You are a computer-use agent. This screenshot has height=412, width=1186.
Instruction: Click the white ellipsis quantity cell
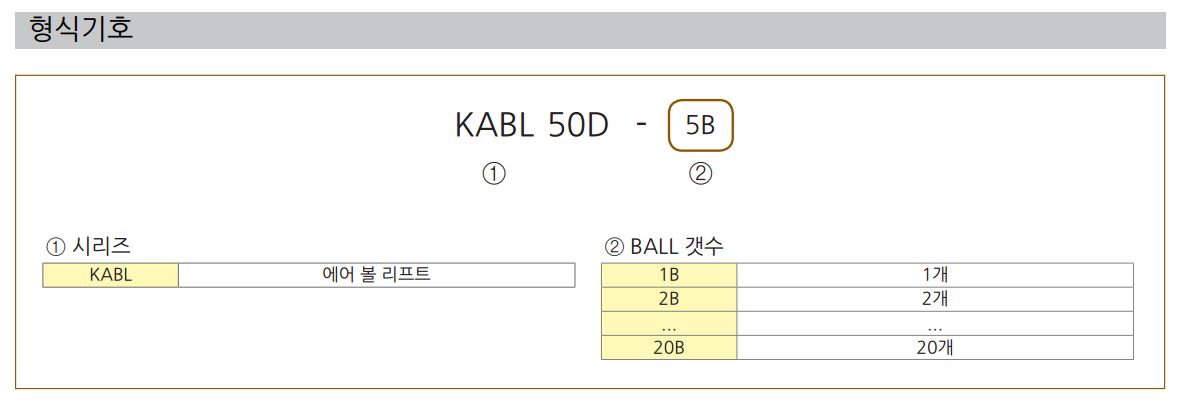935,324
